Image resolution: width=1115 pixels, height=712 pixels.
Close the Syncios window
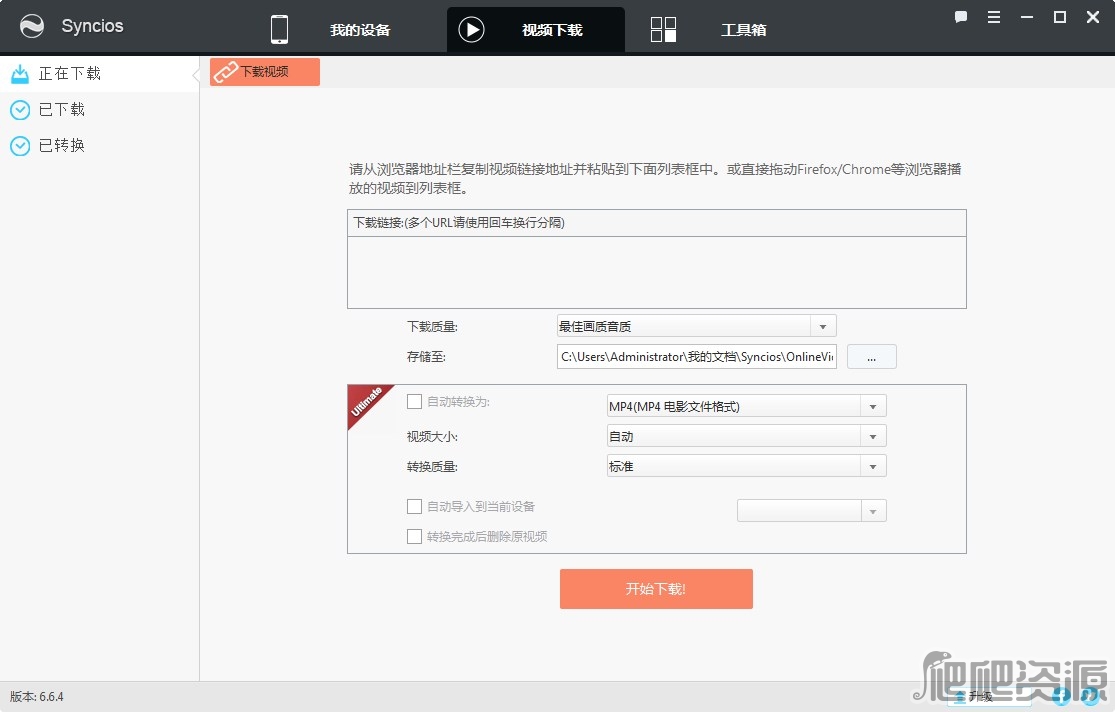point(1093,17)
